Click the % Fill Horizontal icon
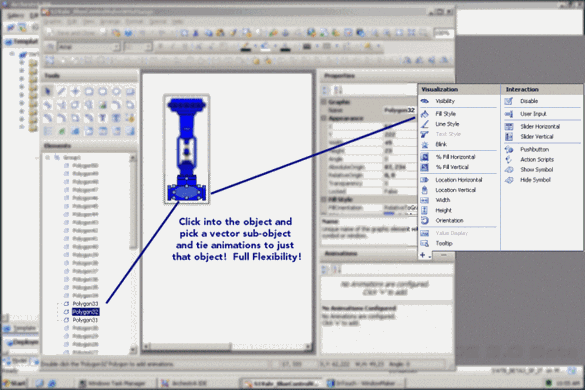 pos(425,157)
